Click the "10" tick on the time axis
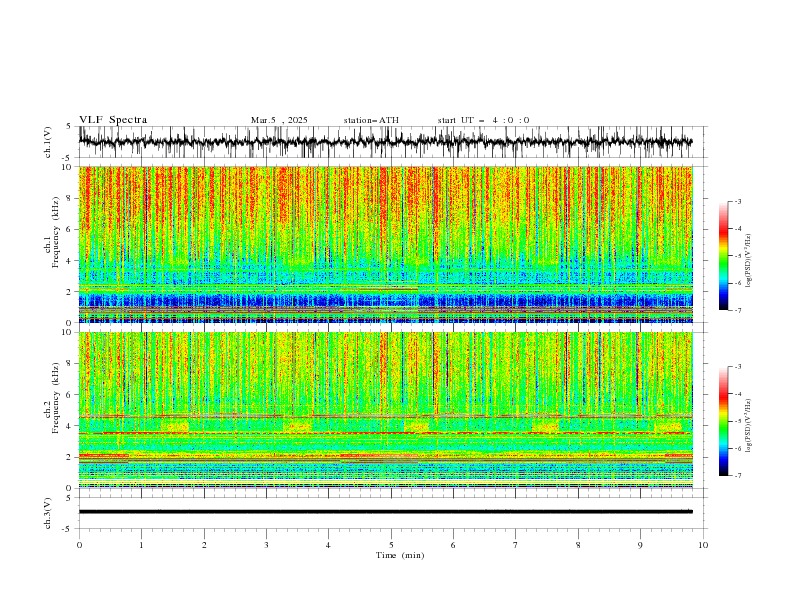Image resolution: width=792 pixels, height=612 pixels. 703,545
